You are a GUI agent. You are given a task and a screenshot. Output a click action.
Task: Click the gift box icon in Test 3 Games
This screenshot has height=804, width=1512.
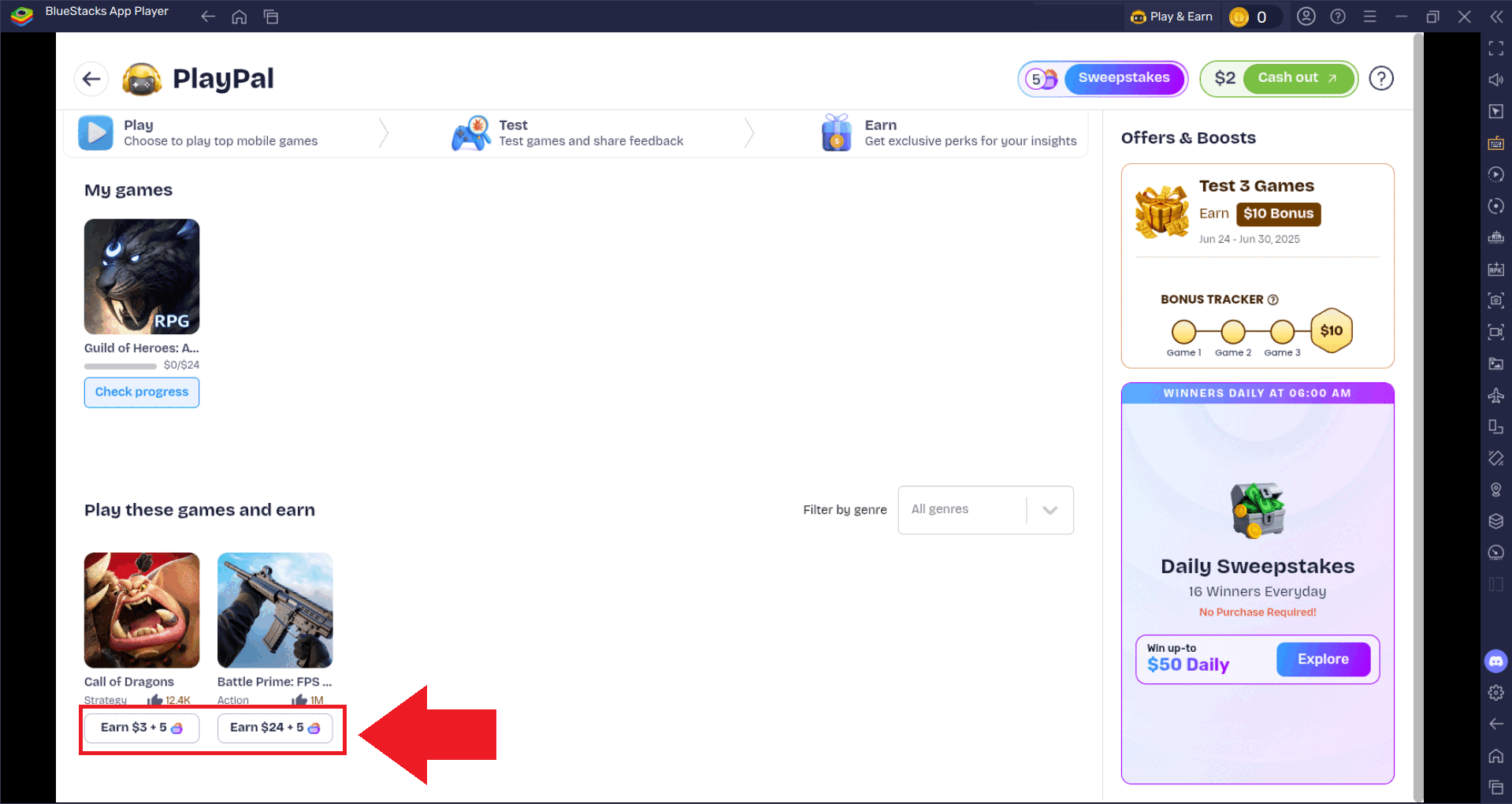(x=1162, y=211)
